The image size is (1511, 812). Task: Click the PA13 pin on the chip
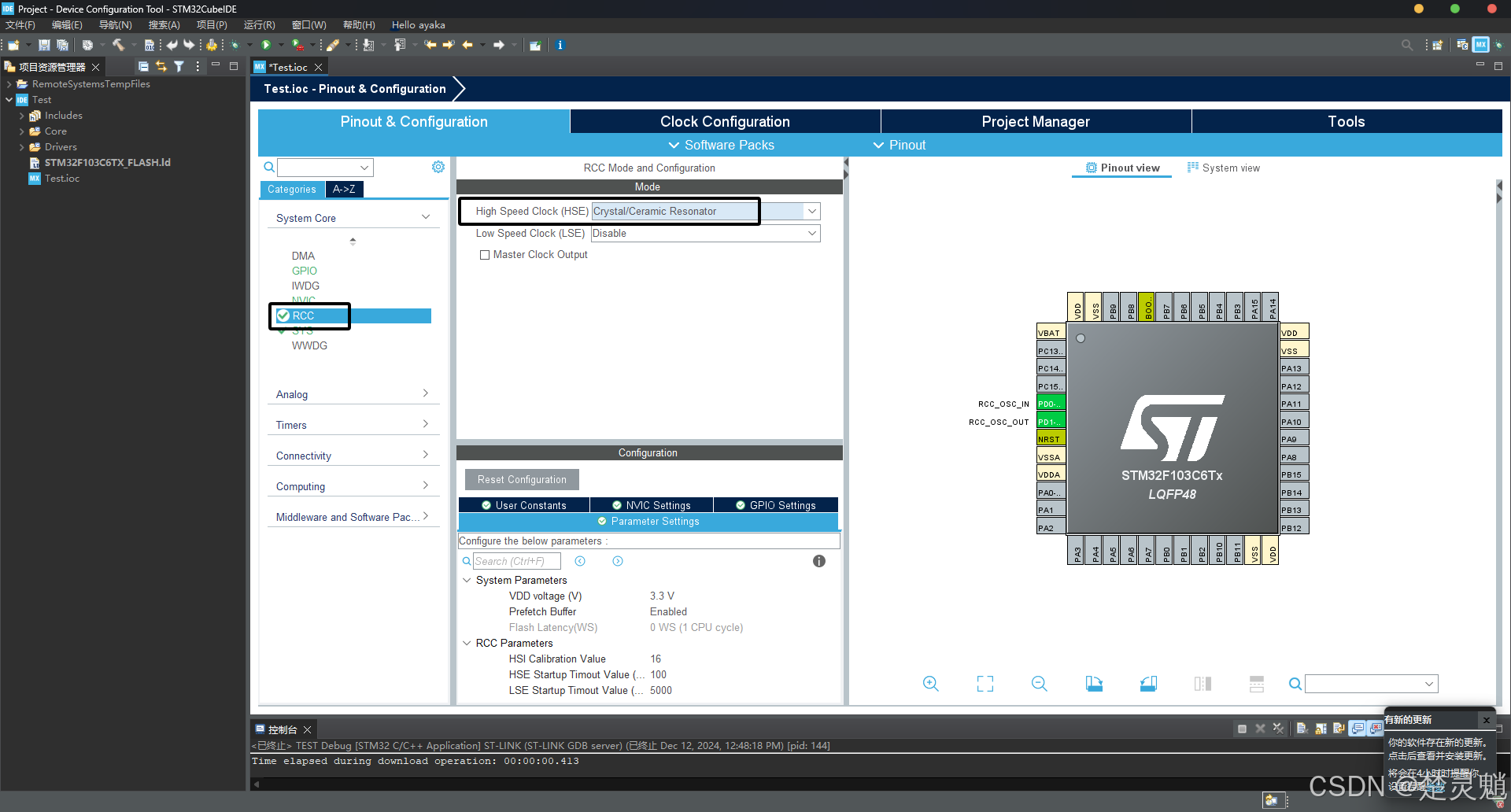point(1294,368)
